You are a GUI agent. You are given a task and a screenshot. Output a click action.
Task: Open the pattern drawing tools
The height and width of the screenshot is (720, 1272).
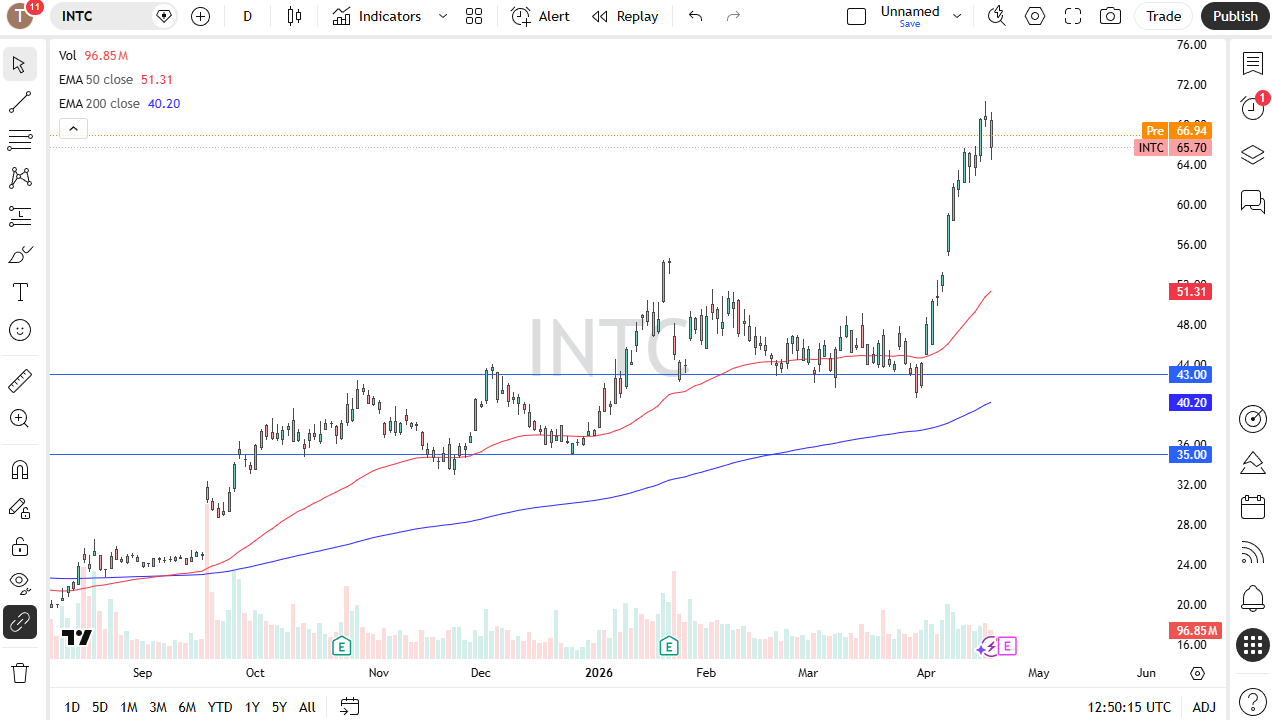tap(19, 178)
